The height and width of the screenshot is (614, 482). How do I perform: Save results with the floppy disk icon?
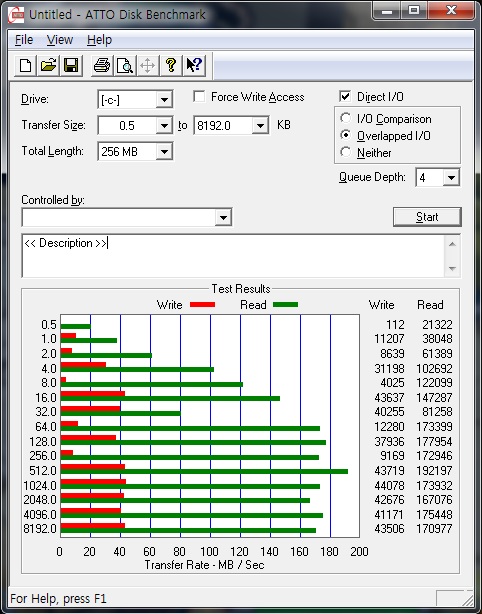tap(71, 65)
